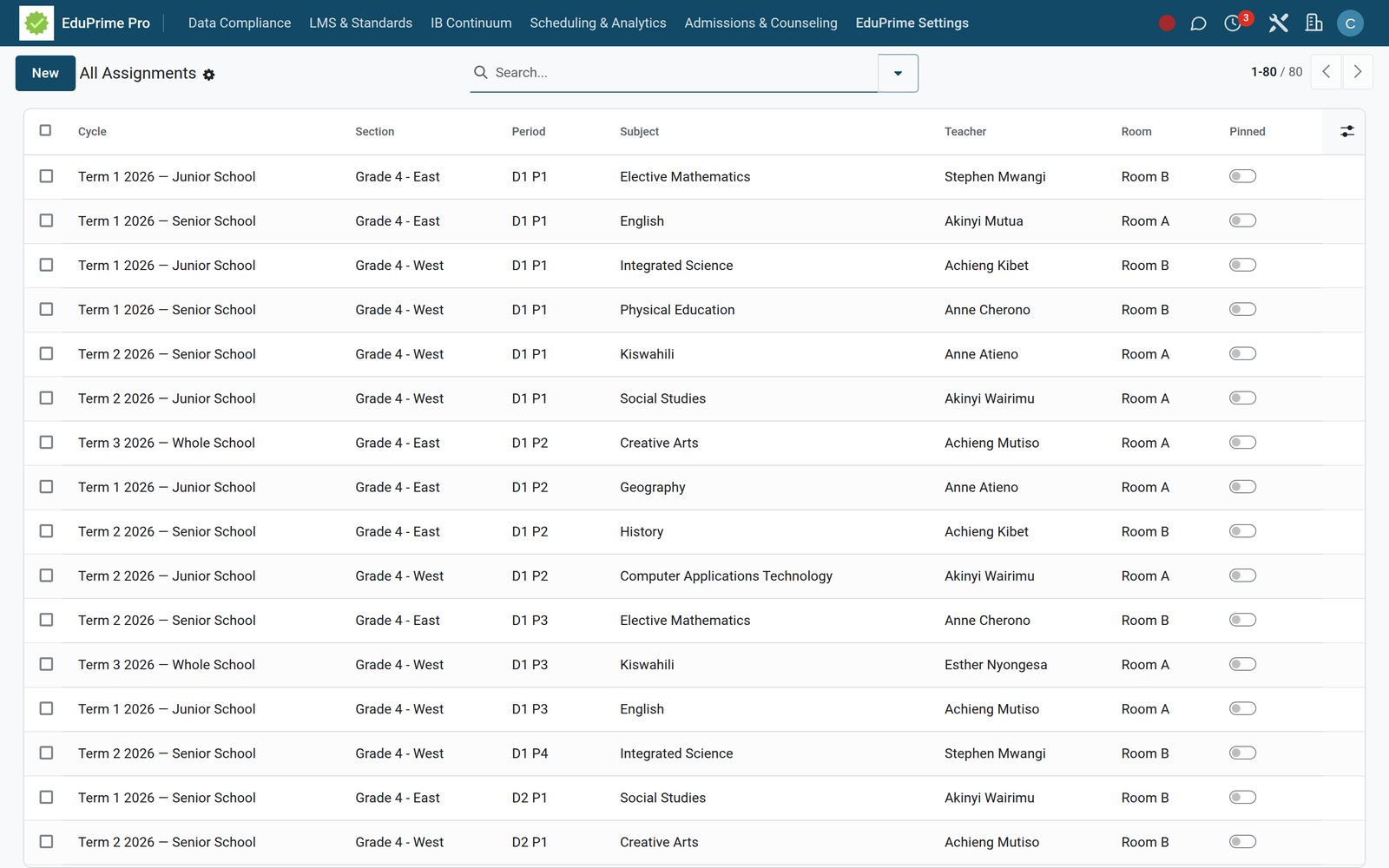Toggle Pinned for Kiswahili, Esther Nyongesa row
The height and width of the screenshot is (868, 1389).
coord(1242,664)
